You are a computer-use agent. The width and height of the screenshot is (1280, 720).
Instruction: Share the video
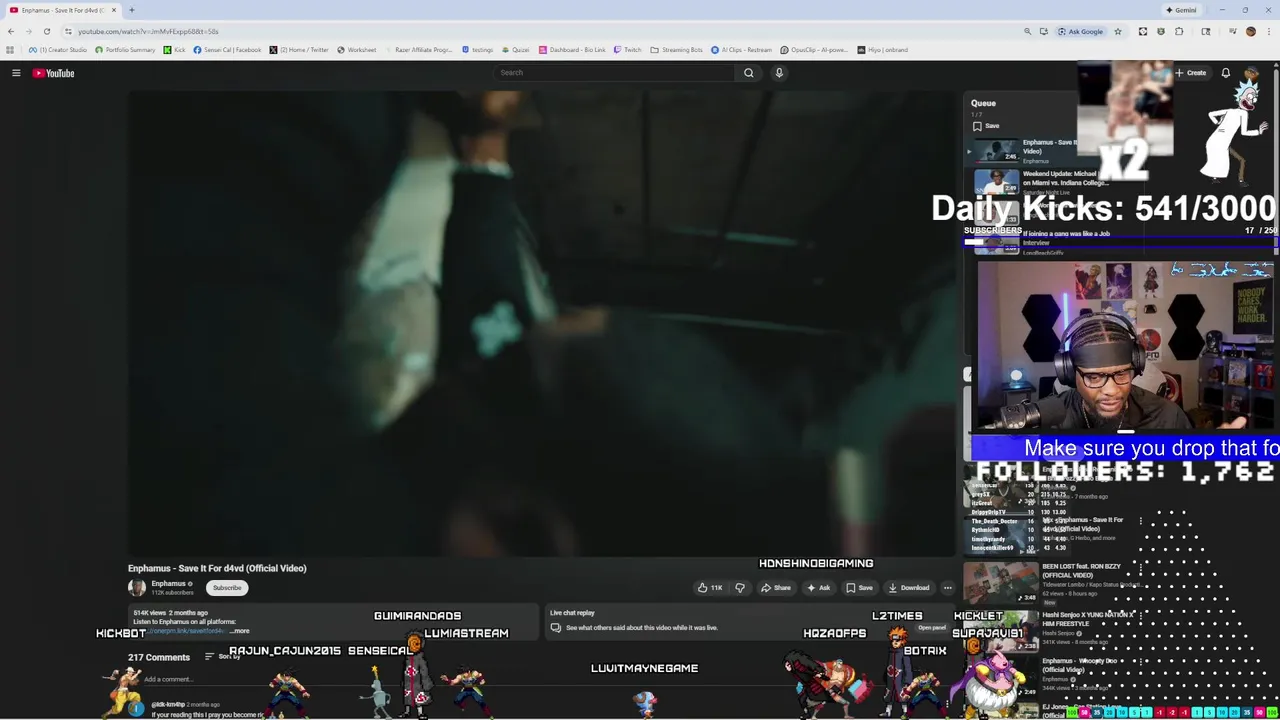tap(775, 588)
